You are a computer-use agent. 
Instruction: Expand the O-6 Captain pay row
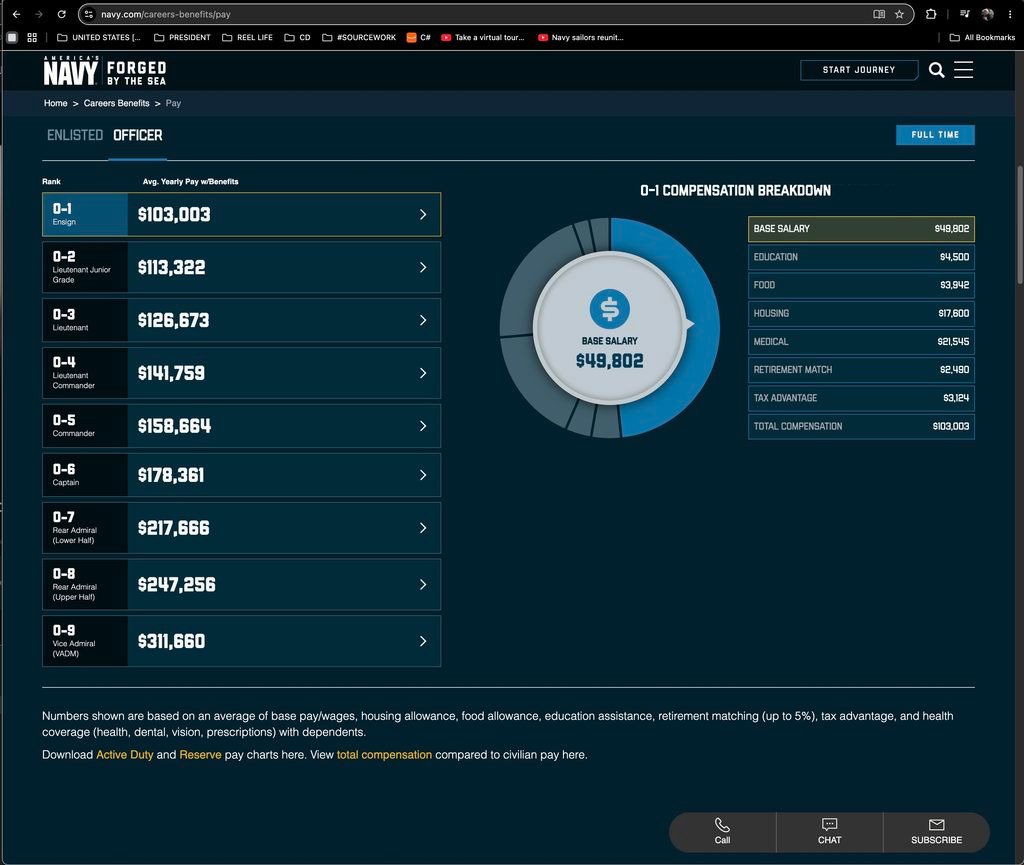tap(242, 475)
